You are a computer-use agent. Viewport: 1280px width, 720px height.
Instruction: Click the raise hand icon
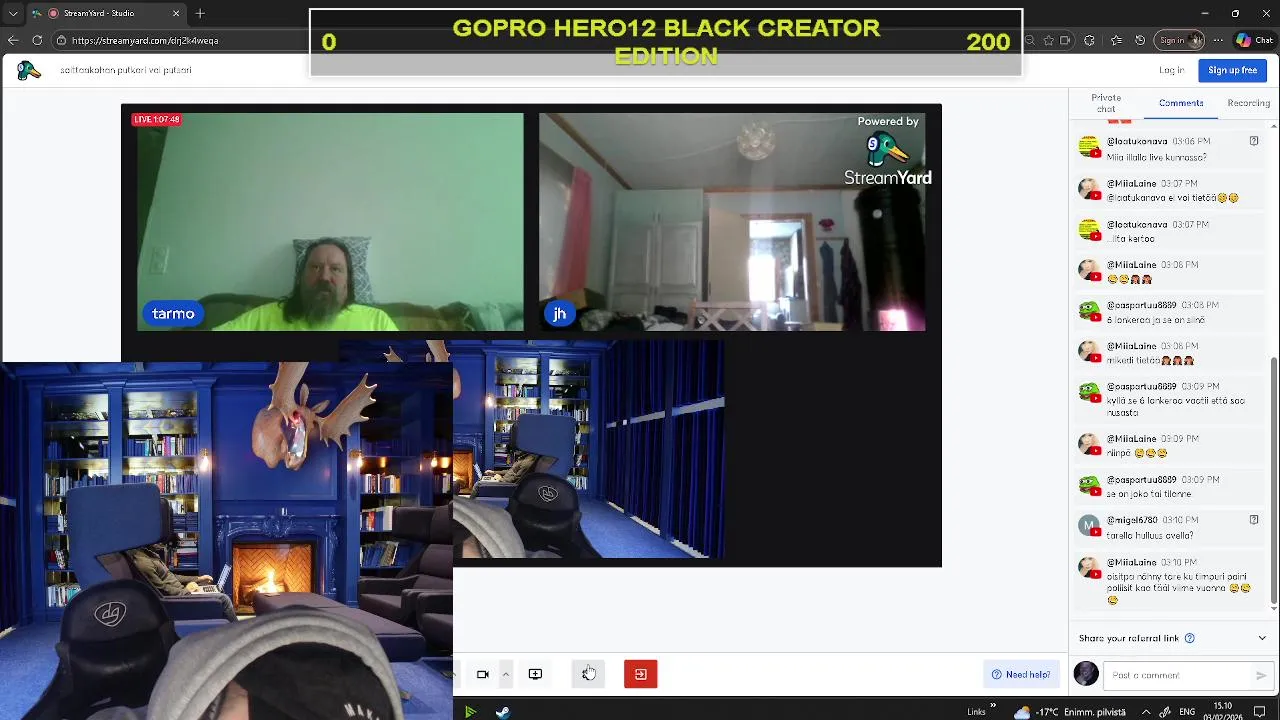(x=588, y=674)
